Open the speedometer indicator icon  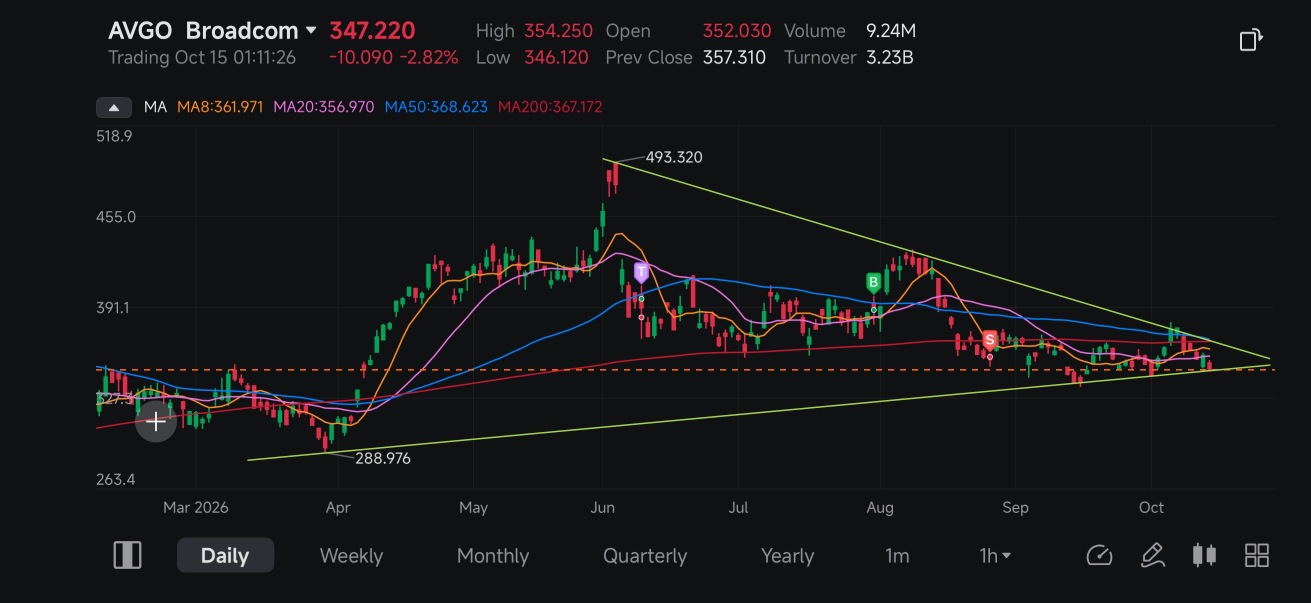(x=1099, y=555)
